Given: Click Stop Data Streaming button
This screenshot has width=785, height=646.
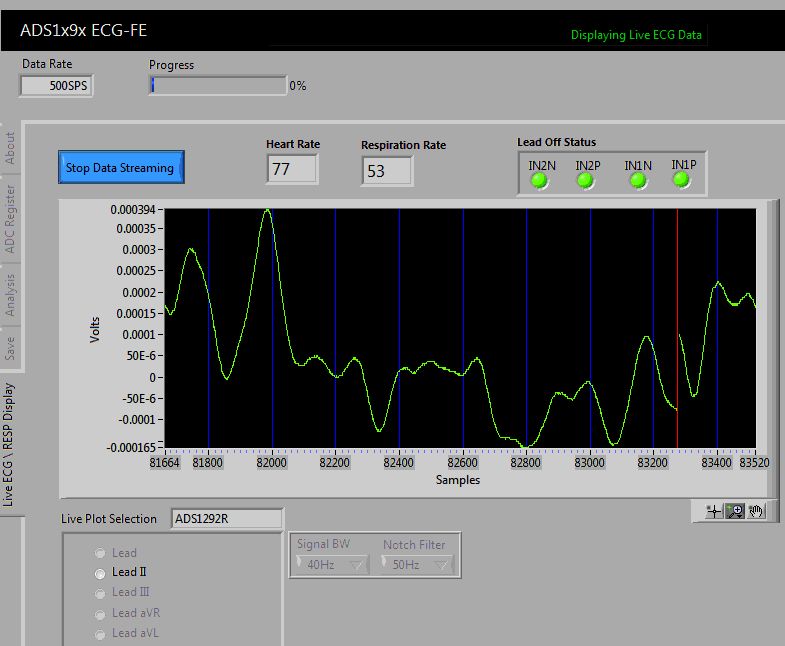Looking at the screenshot, I should pos(121,167).
